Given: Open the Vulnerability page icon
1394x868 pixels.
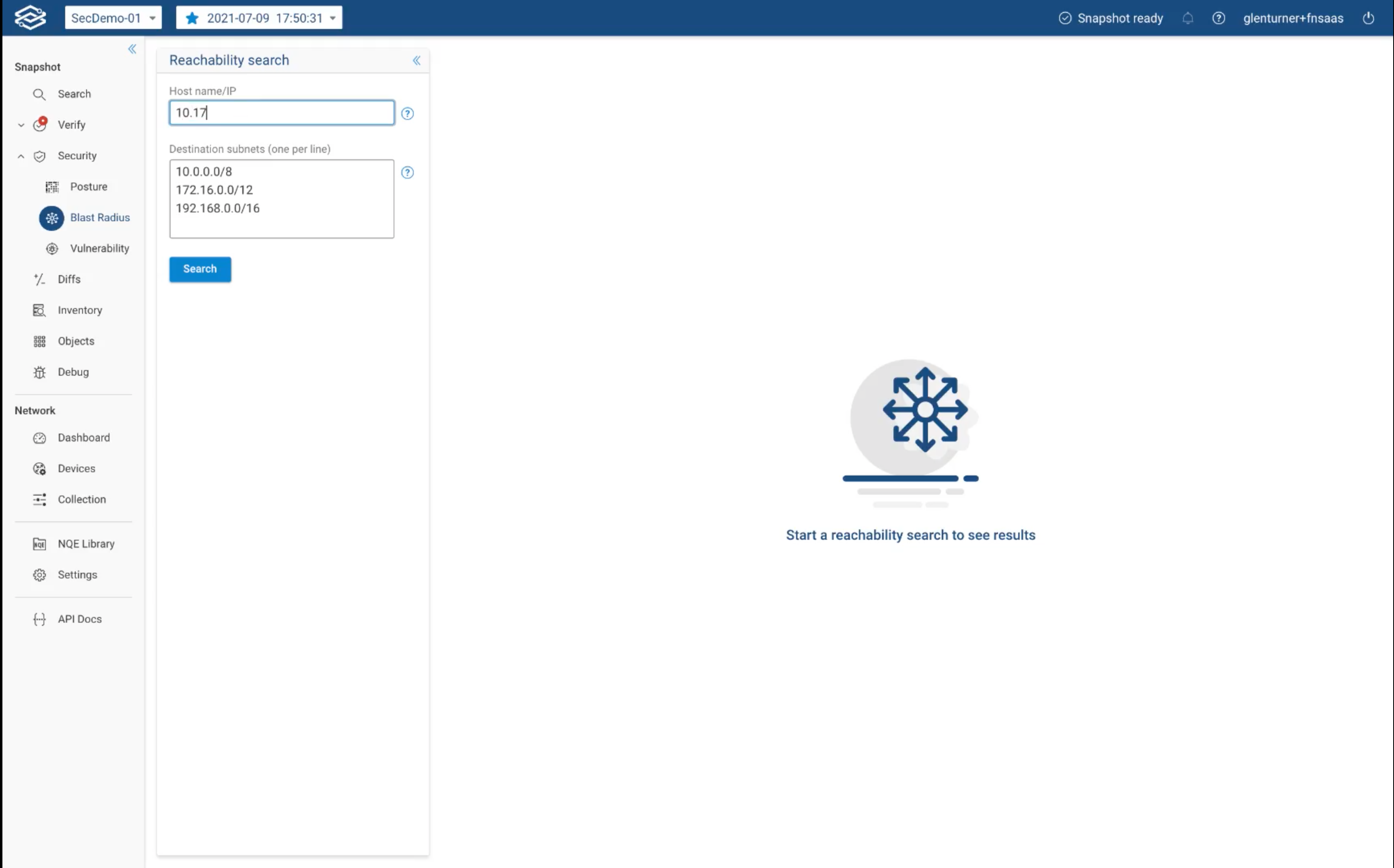Looking at the screenshot, I should (52, 249).
